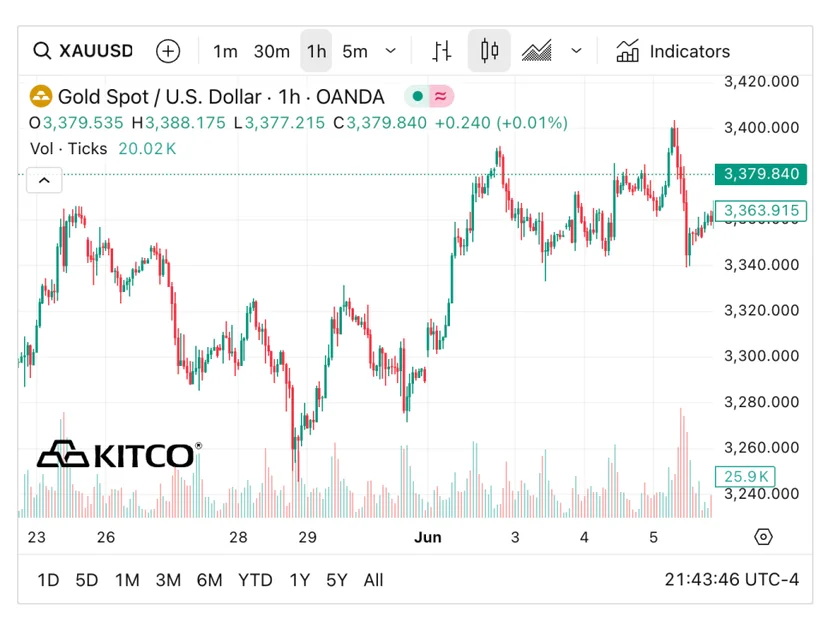
Task: Click the 3,300.000 price axis label
Action: click(761, 356)
